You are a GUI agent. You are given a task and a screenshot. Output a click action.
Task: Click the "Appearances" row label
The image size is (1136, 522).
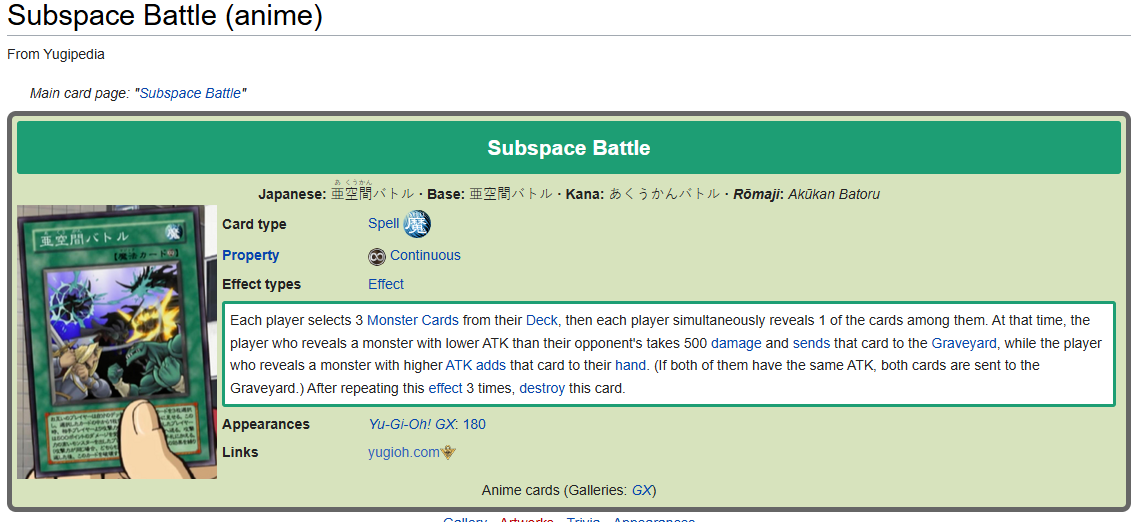pos(266,424)
